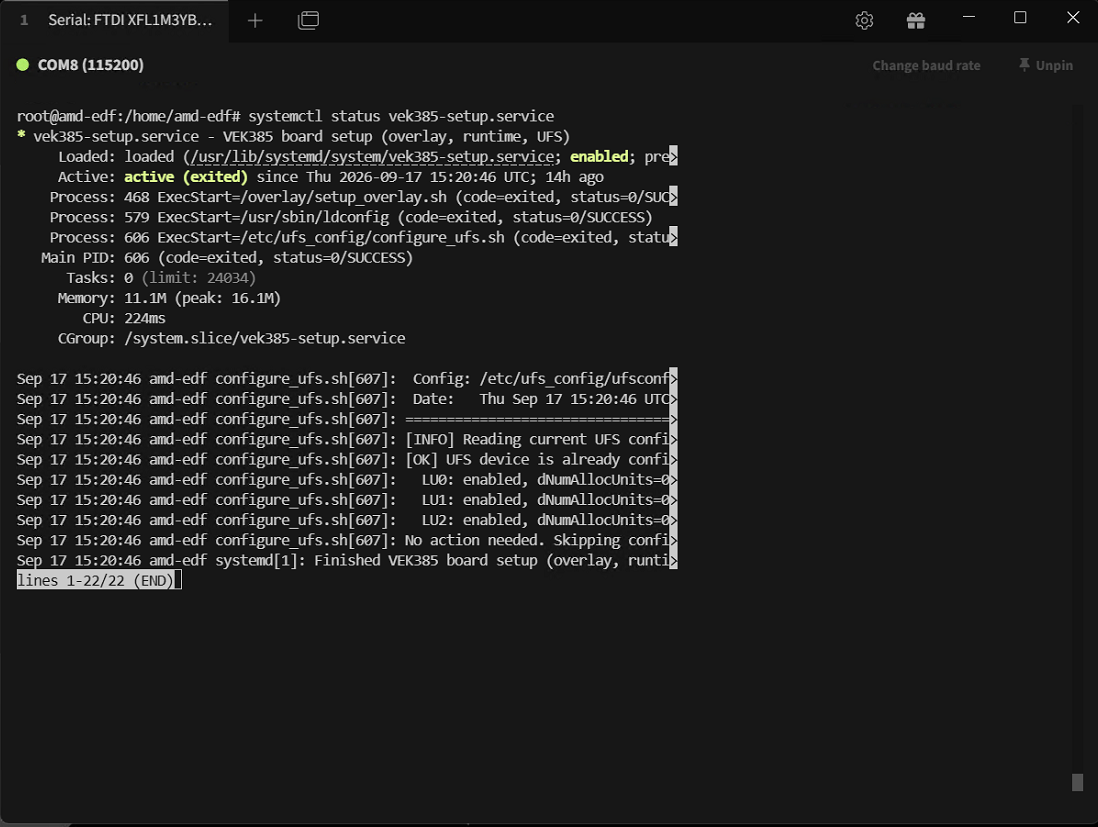Open settings gear icon

point(864,20)
